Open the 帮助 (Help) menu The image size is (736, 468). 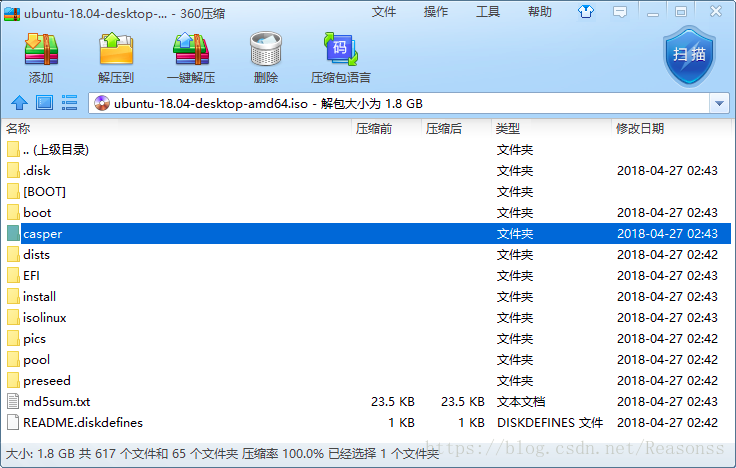[x=540, y=12]
